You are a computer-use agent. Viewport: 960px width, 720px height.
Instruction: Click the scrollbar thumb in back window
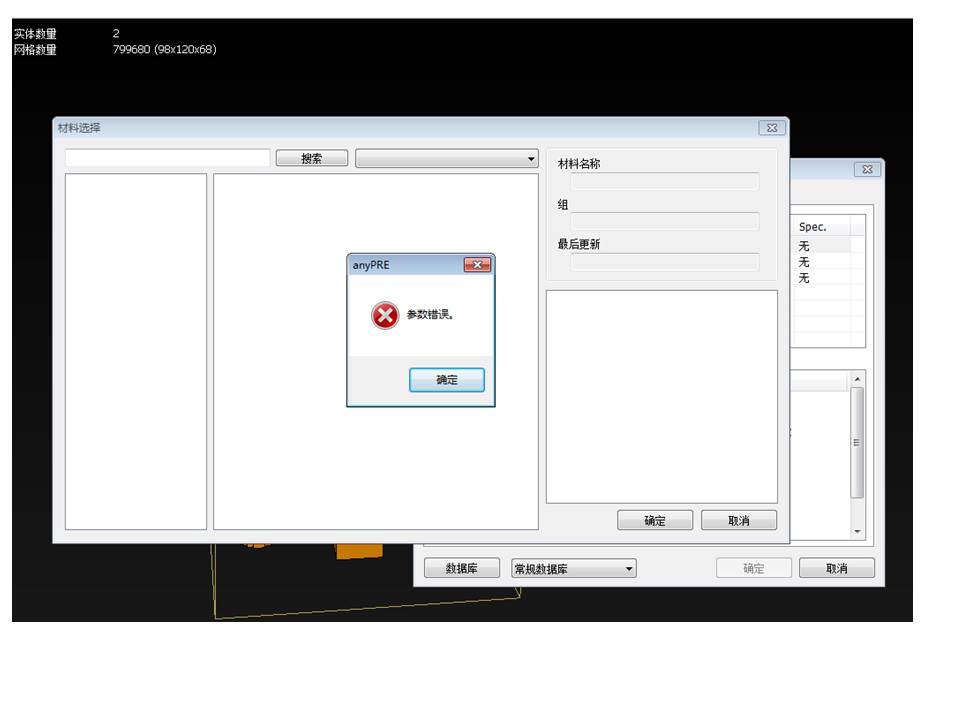click(x=857, y=443)
